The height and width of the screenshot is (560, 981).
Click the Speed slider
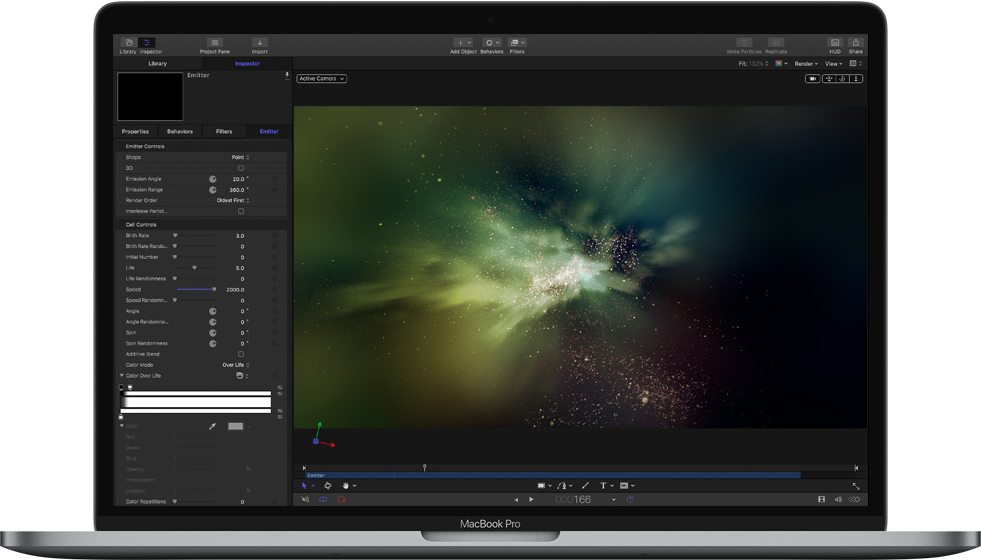[x=197, y=289]
